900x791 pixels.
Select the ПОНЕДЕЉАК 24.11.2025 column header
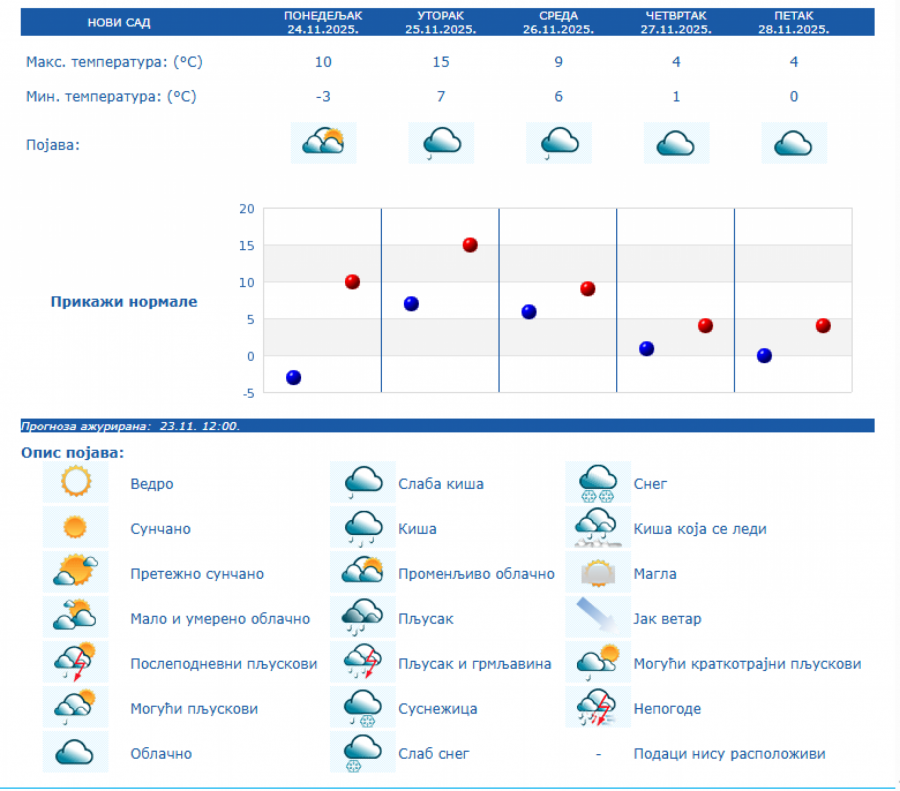coord(322,22)
